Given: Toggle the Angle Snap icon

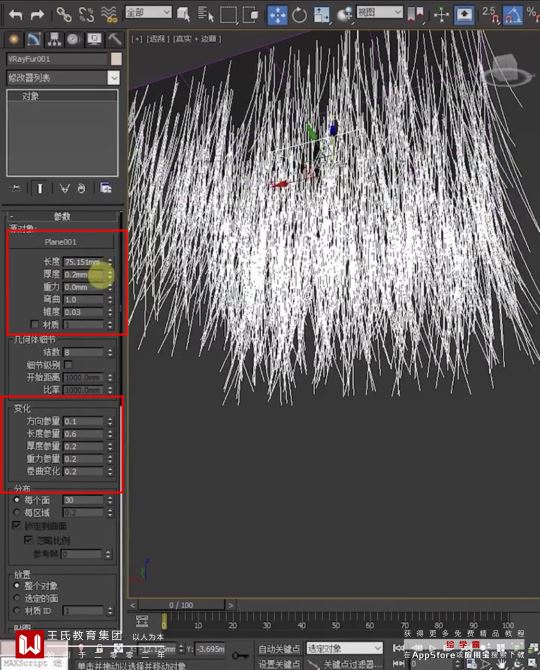Looking at the screenshot, I should pyautogui.click(x=513, y=15).
